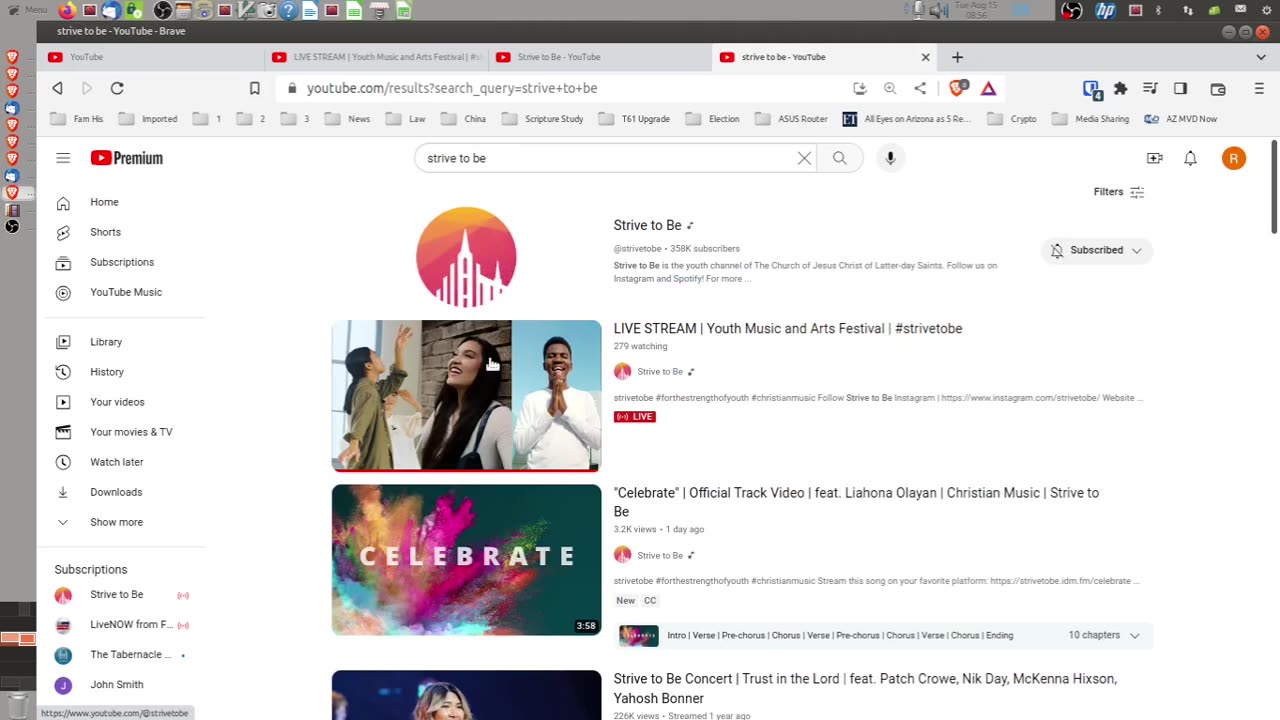
Task: Open YouTube Music from the sidebar
Action: coord(126,292)
